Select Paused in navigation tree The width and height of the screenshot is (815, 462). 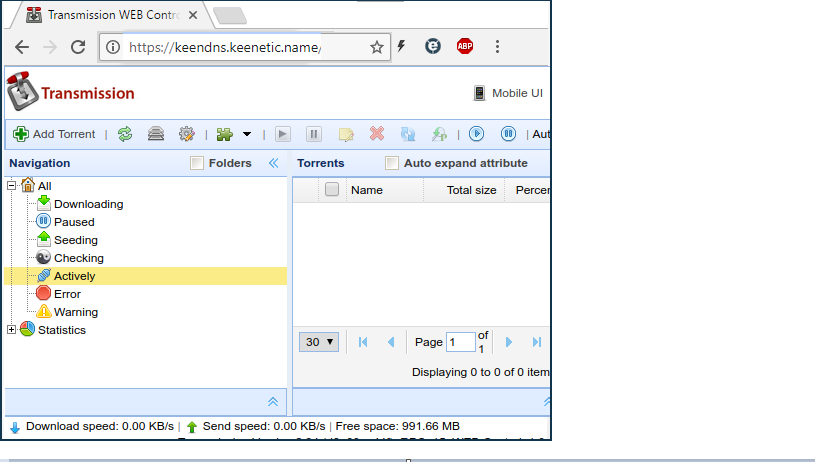[x=74, y=222]
